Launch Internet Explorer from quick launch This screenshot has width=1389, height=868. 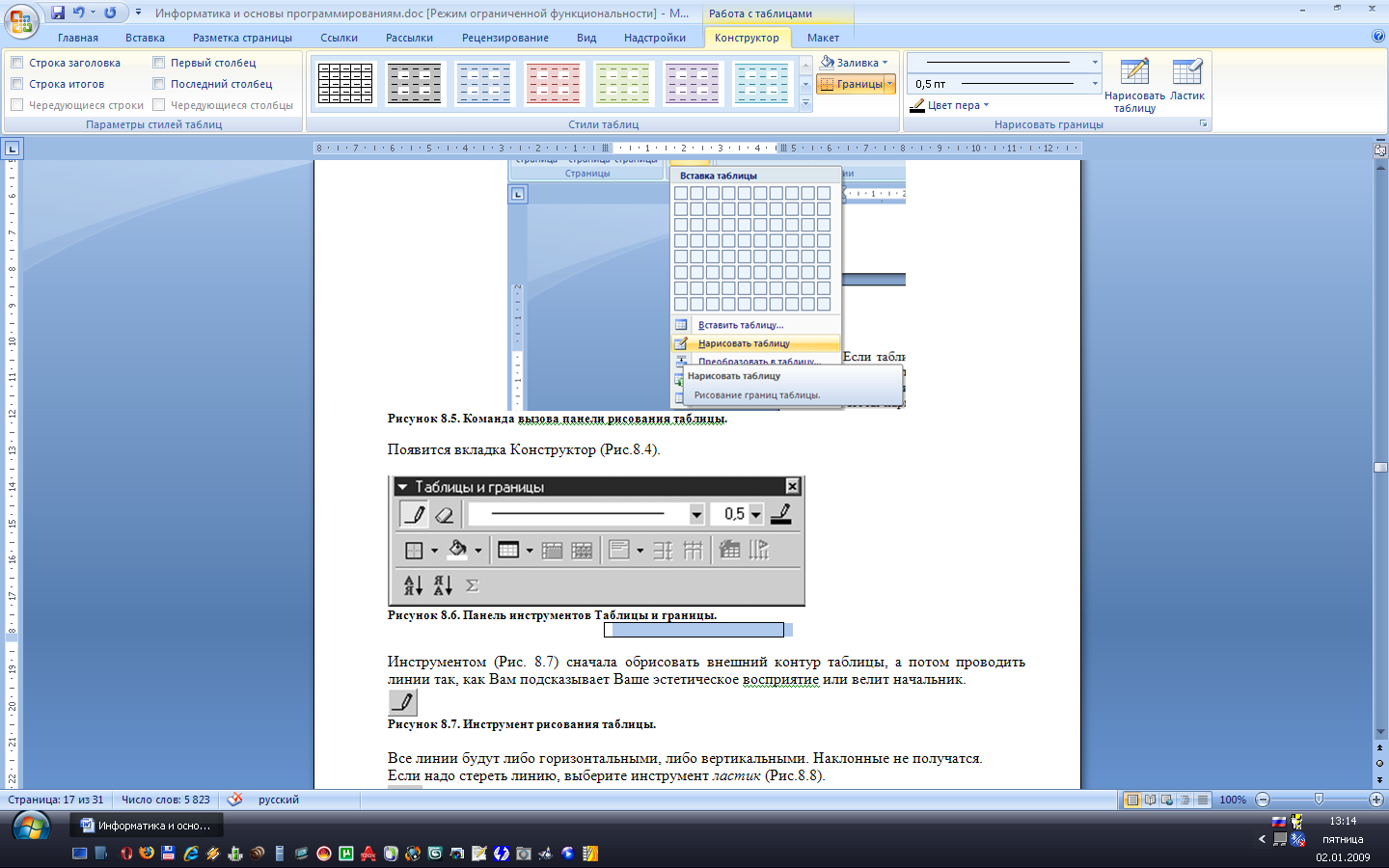(x=191, y=854)
